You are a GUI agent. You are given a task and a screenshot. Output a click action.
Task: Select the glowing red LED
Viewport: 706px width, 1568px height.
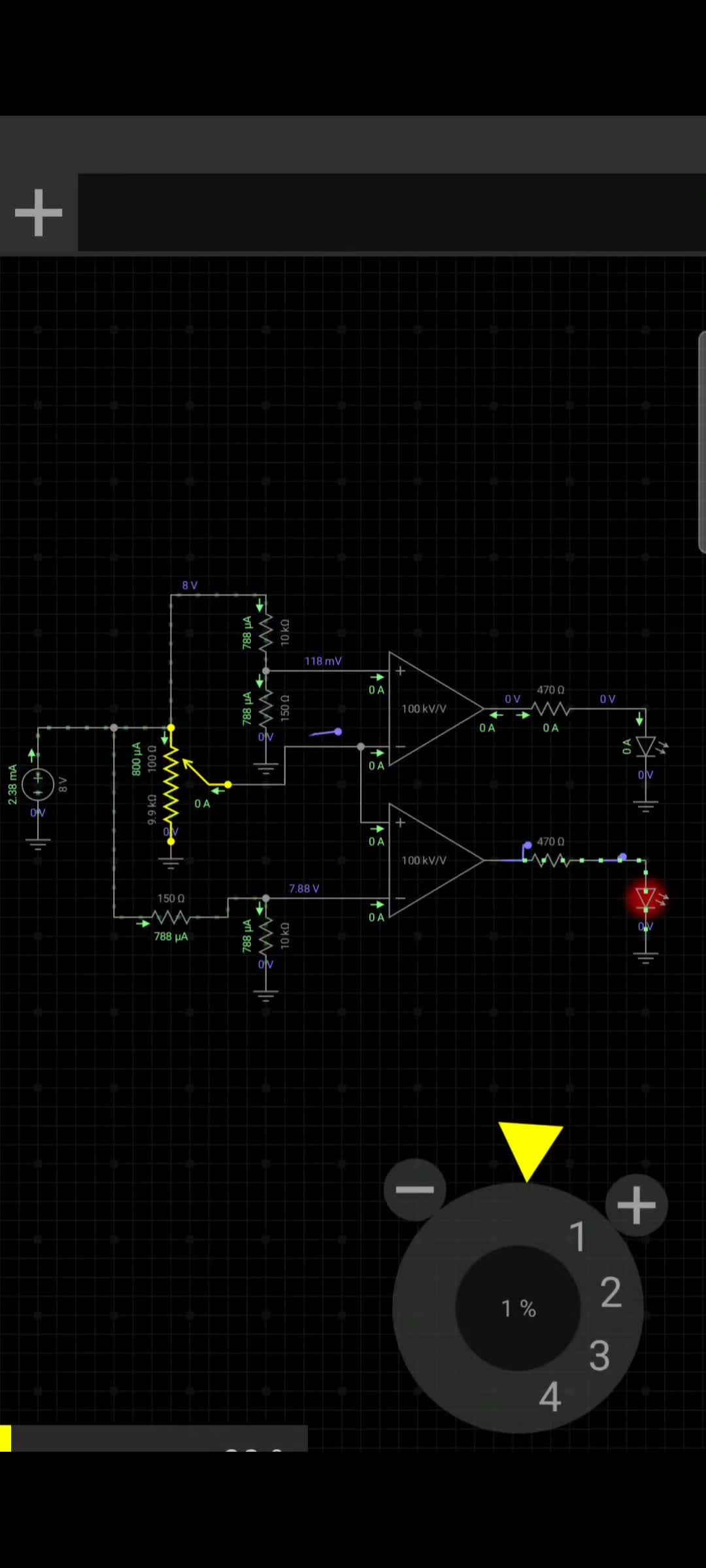[646, 898]
